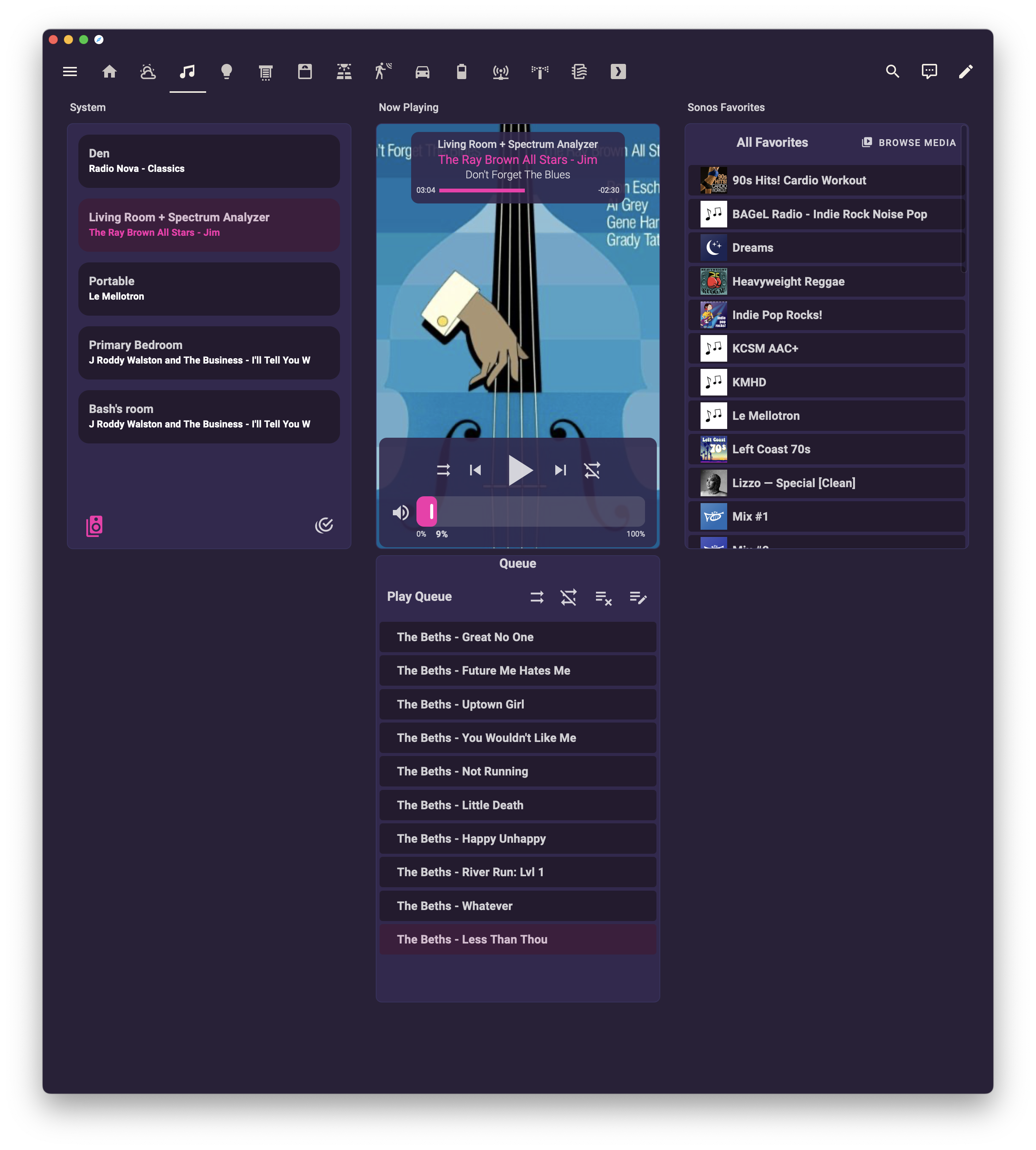The height and width of the screenshot is (1150, 1036).
Task: Select the Portable speaker card
Action: tap(209, 289)
